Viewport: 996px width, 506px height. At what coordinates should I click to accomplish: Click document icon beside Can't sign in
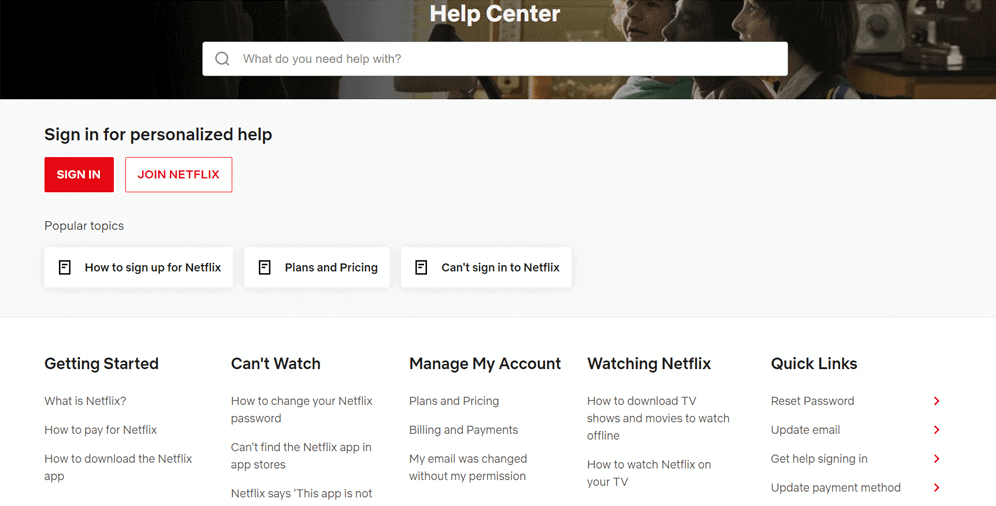421,267
